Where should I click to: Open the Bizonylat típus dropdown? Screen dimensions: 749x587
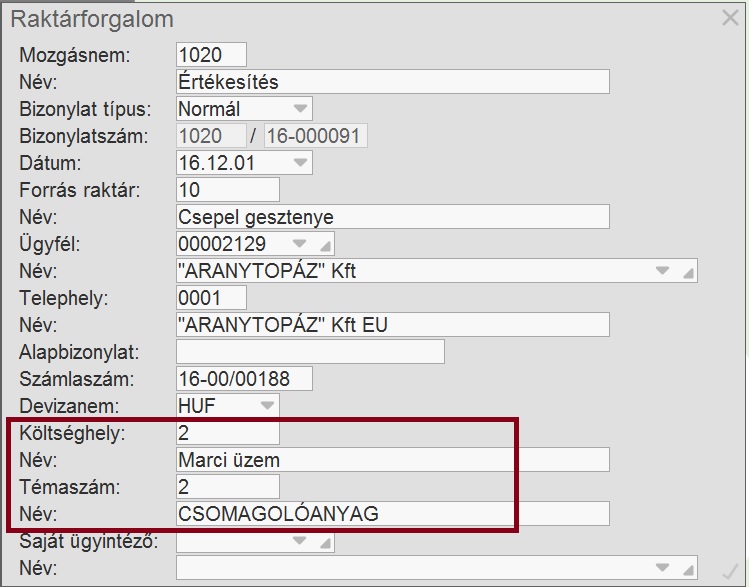300,108
